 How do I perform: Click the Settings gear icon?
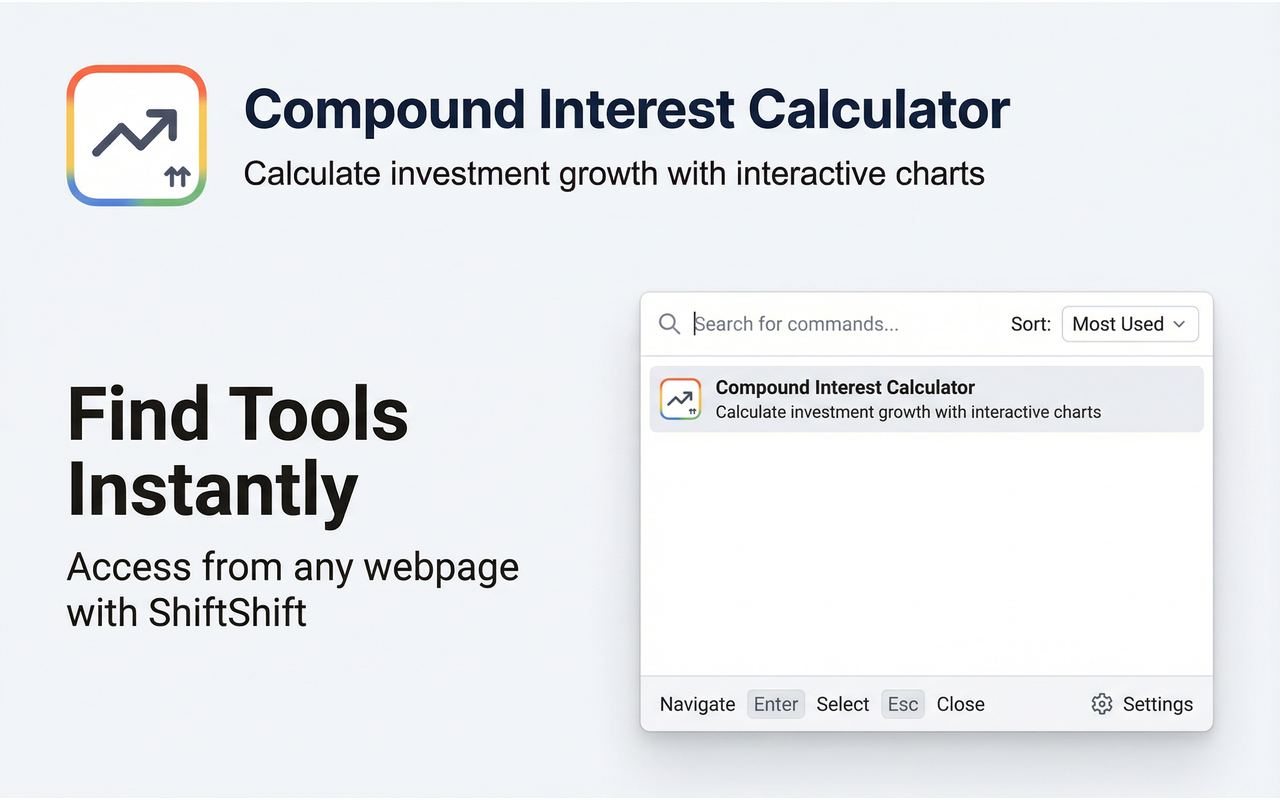[x=1102, y=704]
